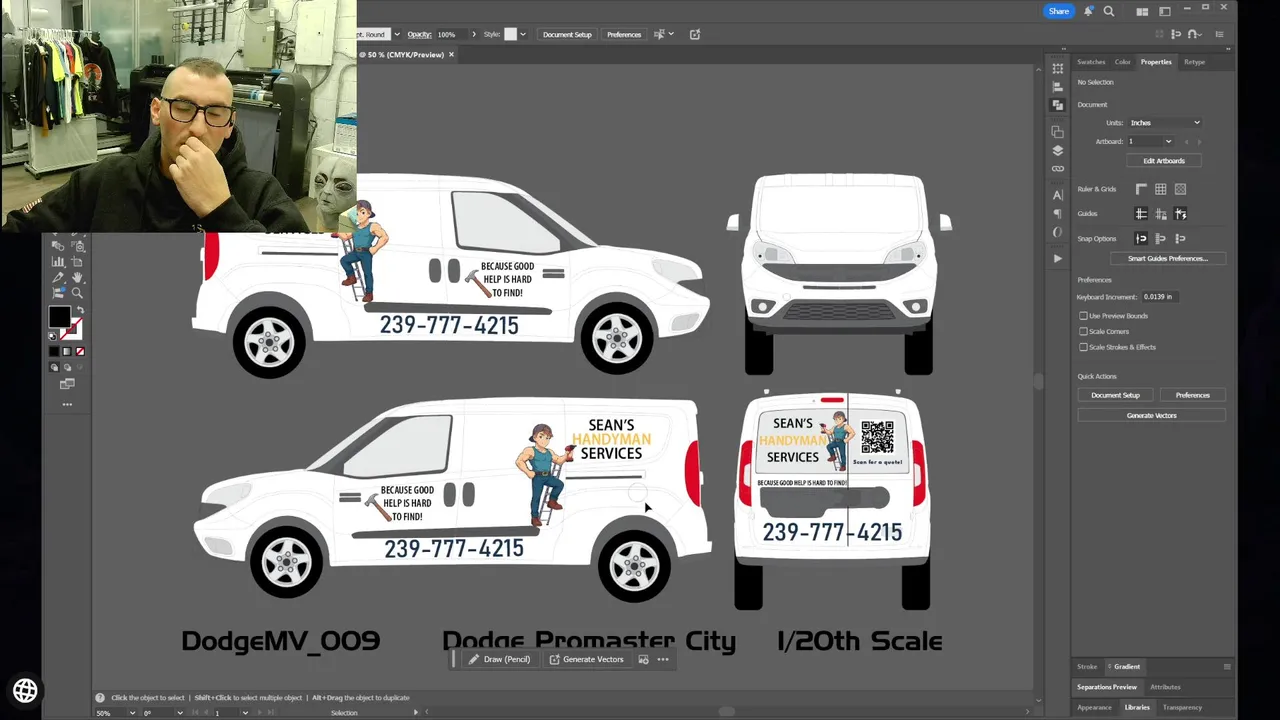Switch workspace icon at top right

click(1165, 12)
